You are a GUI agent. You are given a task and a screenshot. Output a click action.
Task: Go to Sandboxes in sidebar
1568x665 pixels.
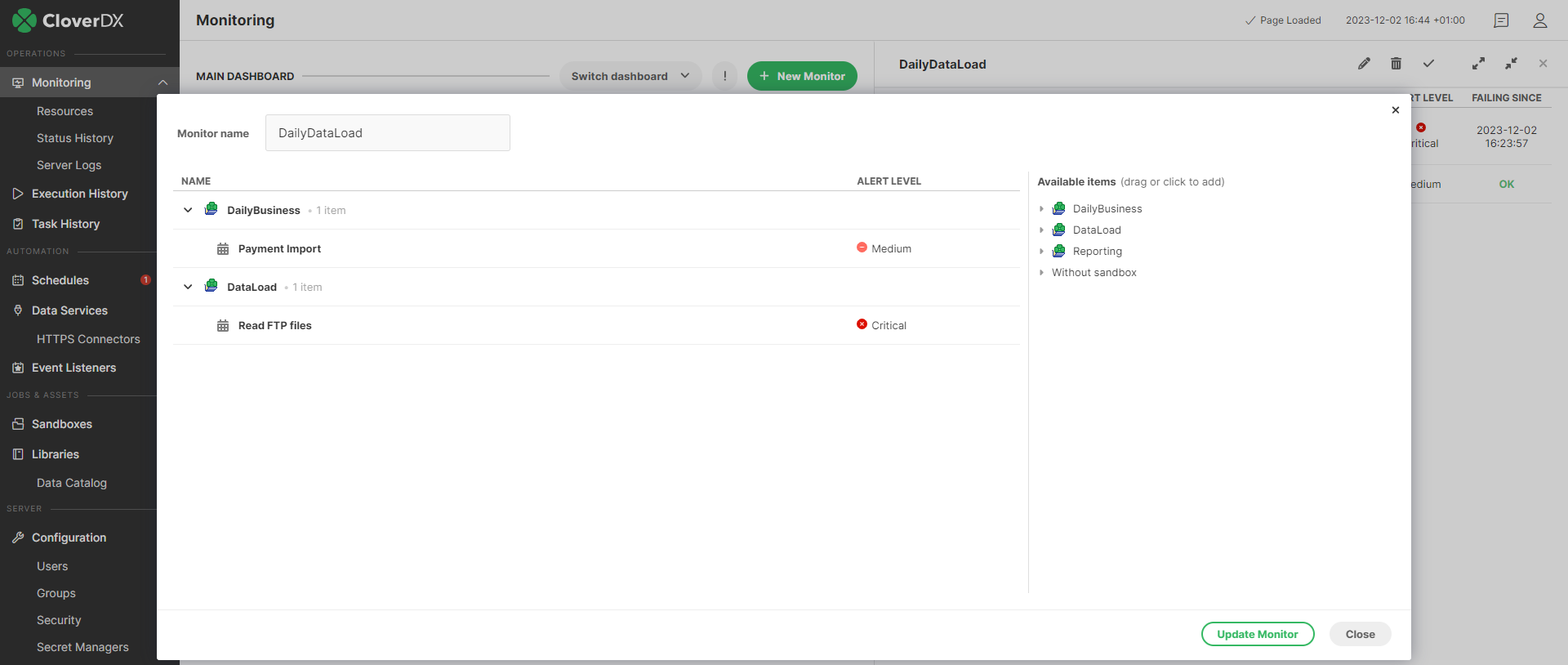click(61, 424)
